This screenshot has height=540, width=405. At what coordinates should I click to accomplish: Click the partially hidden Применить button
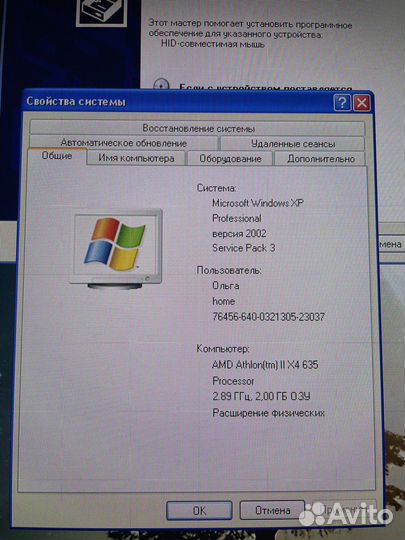tap(341, 509)
